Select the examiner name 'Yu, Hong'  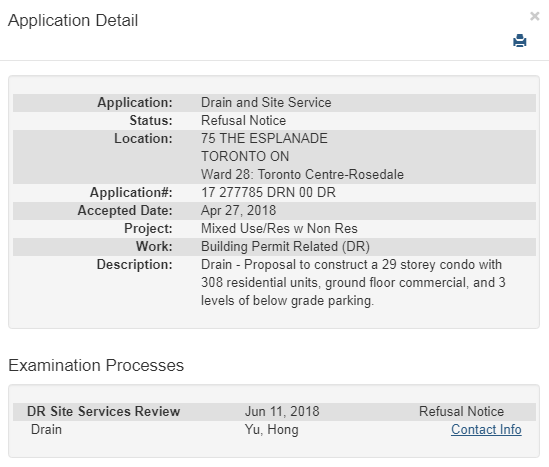coord(271,430)
